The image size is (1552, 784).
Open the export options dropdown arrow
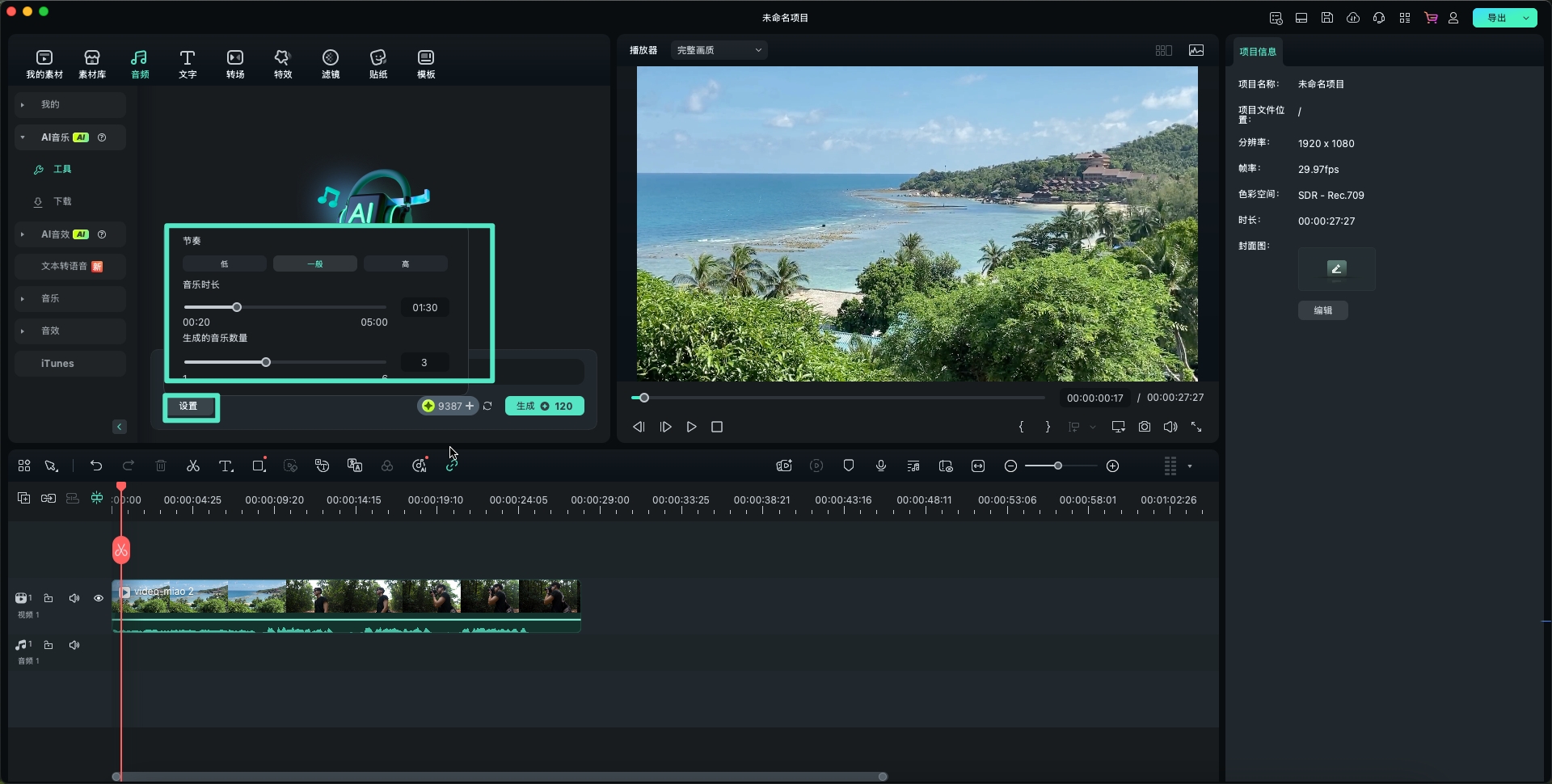pyautogui.click(x=1526, y=18)
